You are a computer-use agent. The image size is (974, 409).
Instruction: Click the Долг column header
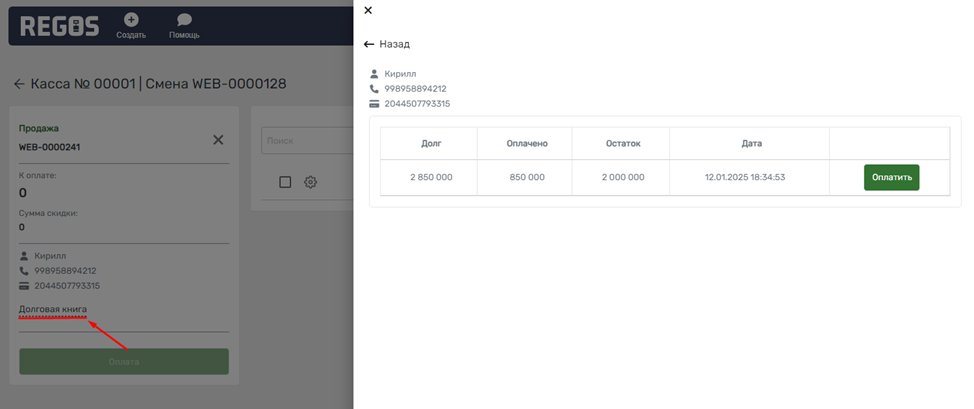431,143
